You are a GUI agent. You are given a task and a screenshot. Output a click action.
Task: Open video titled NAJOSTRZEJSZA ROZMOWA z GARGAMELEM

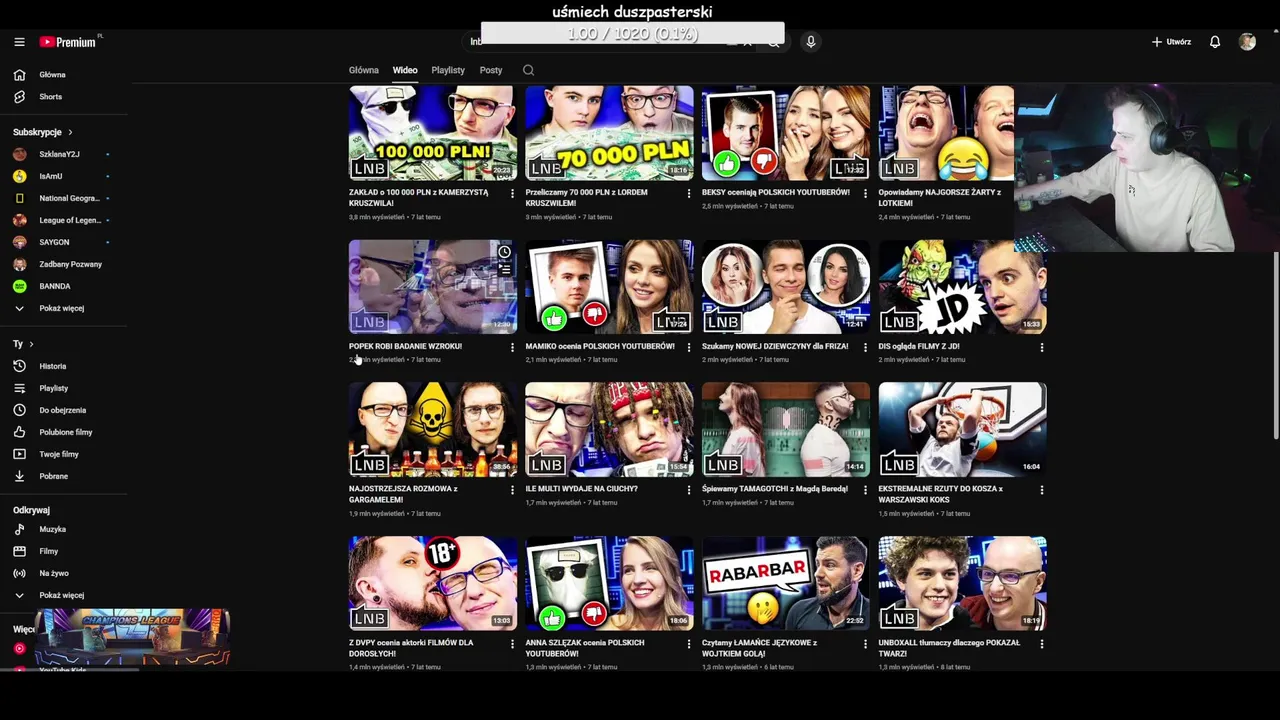pyautogui.click(x=403, y=494)
